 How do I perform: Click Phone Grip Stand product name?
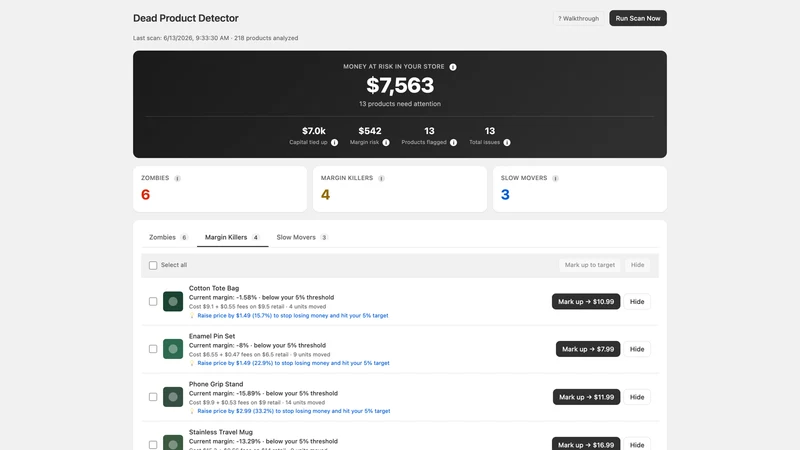coord(216,384)
